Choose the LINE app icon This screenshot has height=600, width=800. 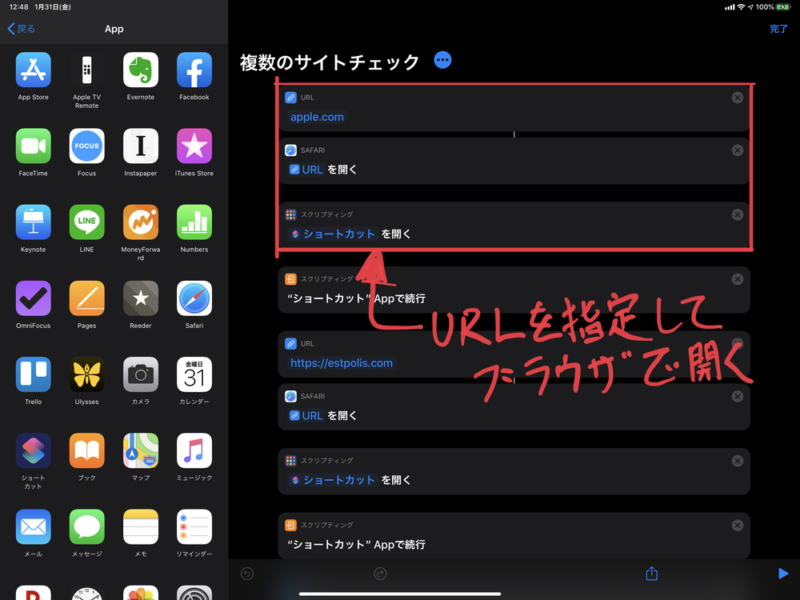[x=87, y=222]
